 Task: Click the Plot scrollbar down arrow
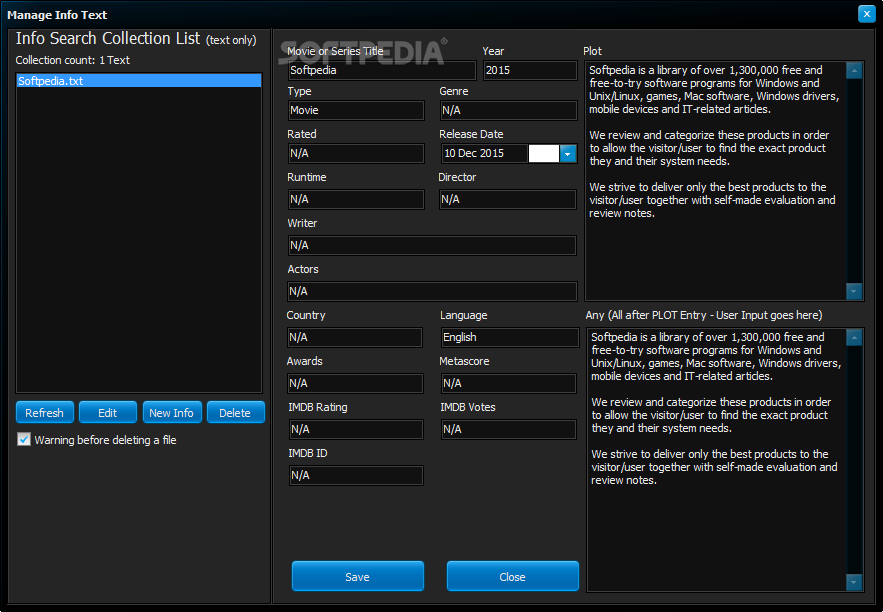pos(854,291)
